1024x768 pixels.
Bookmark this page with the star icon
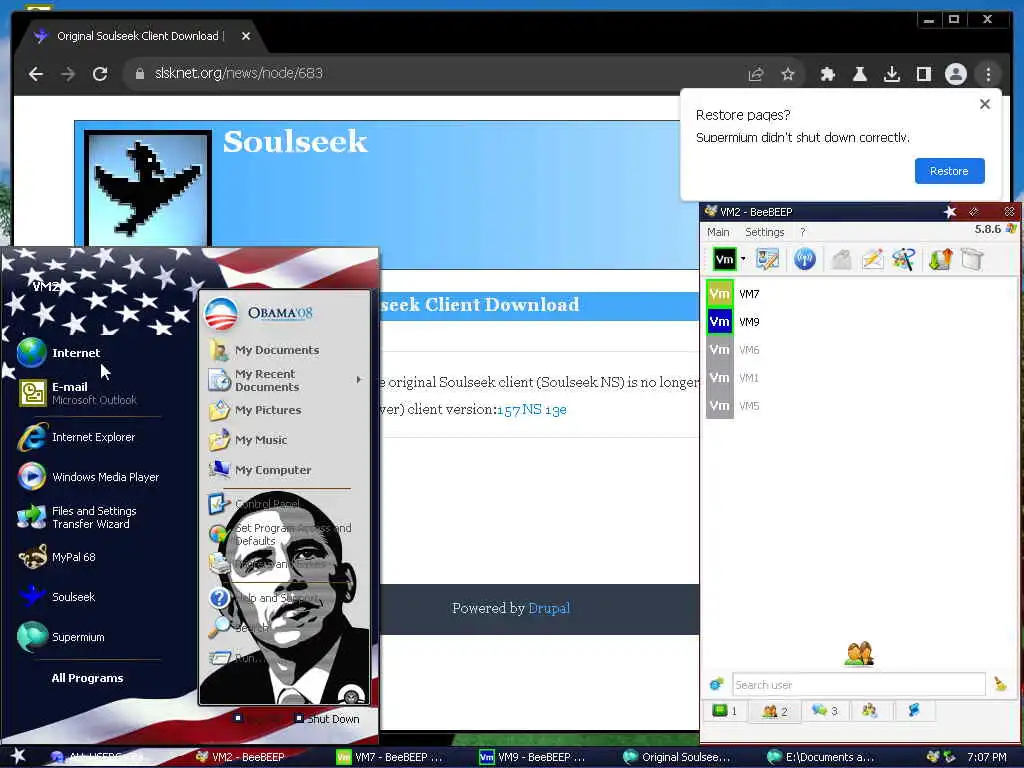point(788,74)
